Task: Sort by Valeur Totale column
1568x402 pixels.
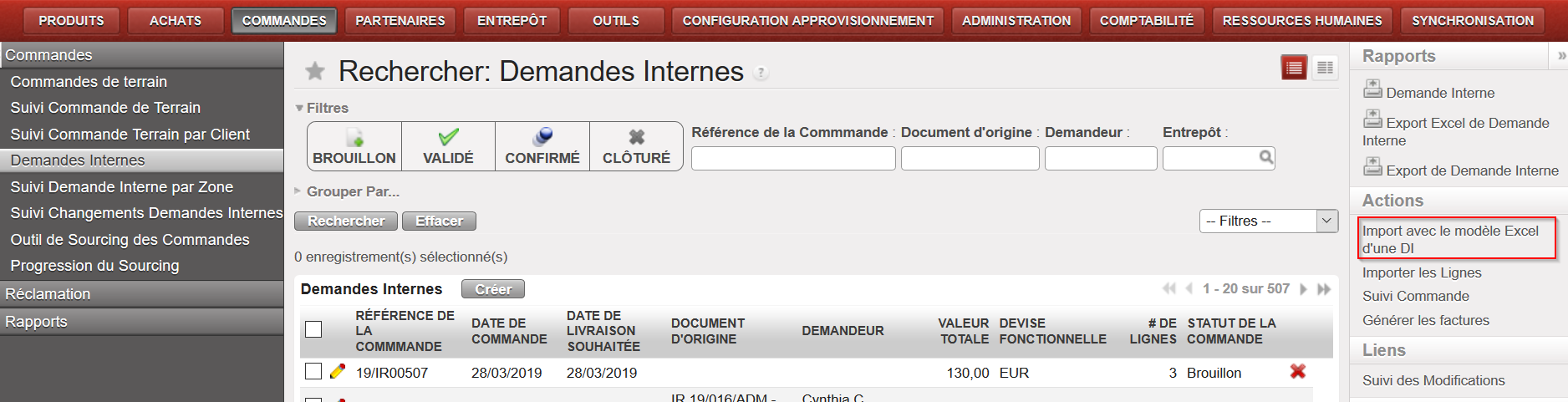Action: [963, 331]
